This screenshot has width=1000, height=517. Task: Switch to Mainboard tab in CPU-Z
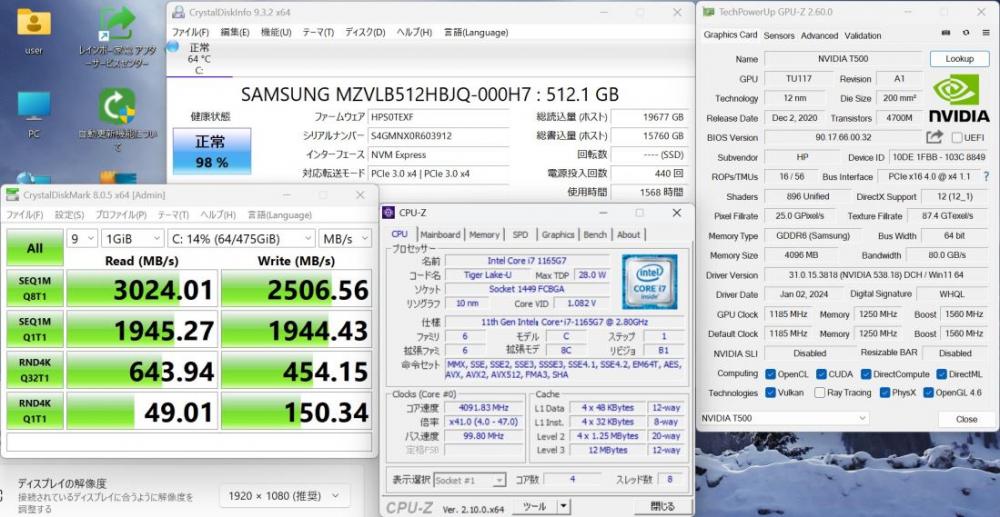coord(440,235)
